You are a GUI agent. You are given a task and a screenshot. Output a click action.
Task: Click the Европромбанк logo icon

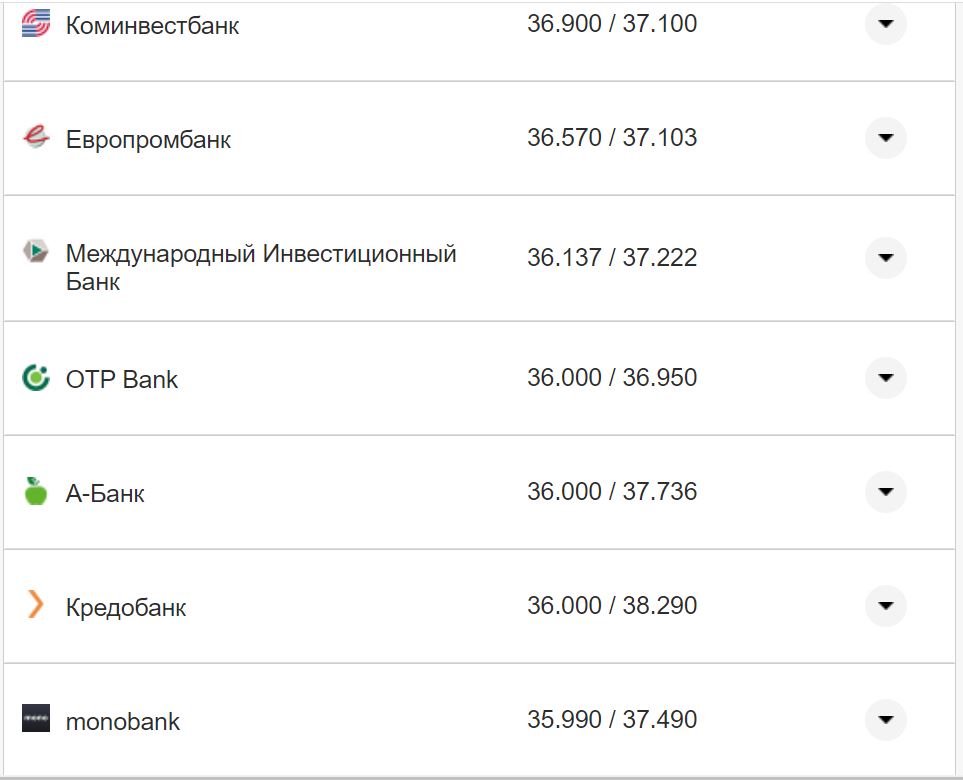point(36,138)
